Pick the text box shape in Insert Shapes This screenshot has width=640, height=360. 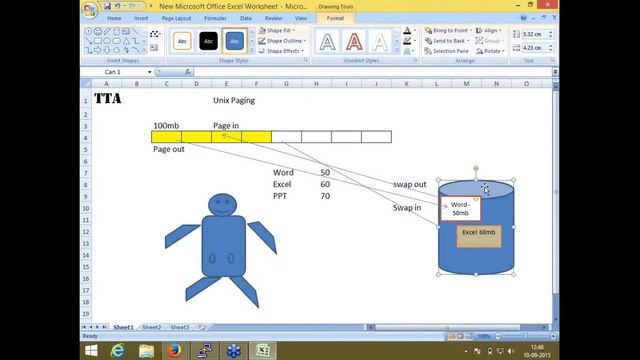click(x=126, y=31)
